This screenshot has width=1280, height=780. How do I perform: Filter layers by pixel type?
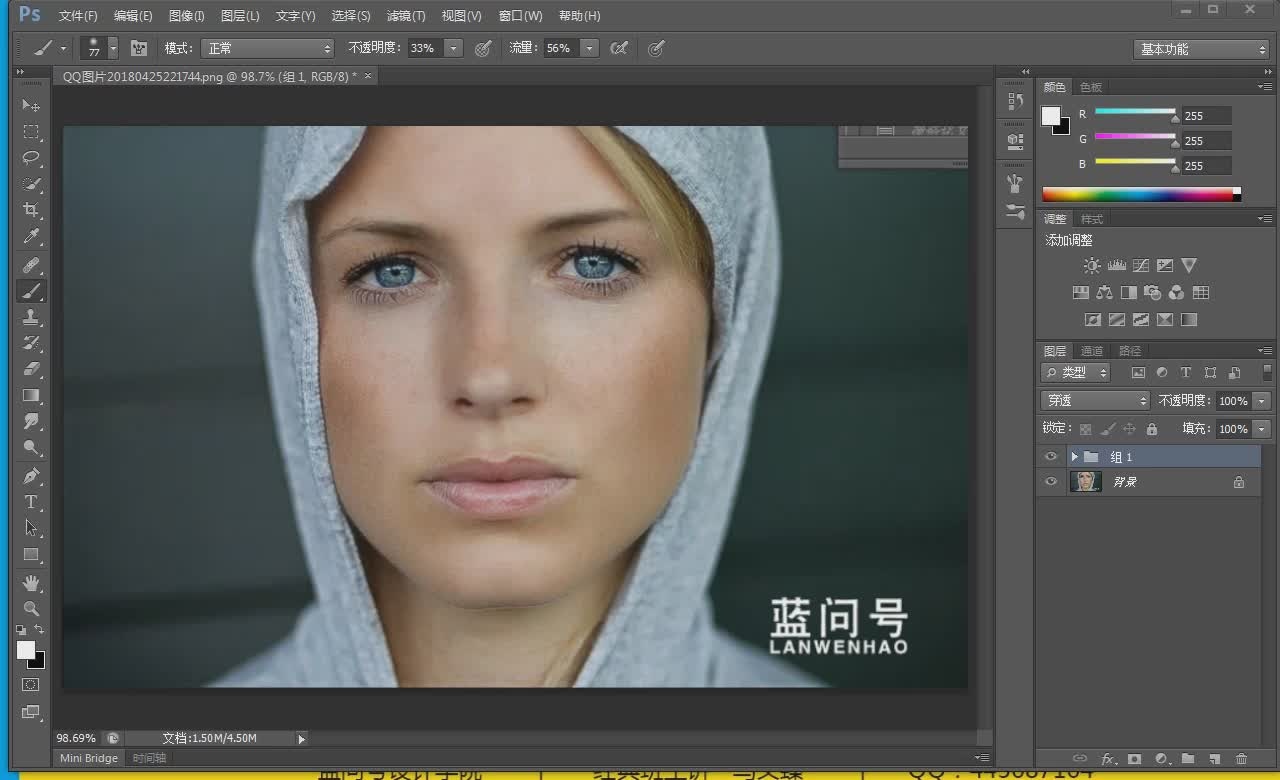pos(1138,373)
